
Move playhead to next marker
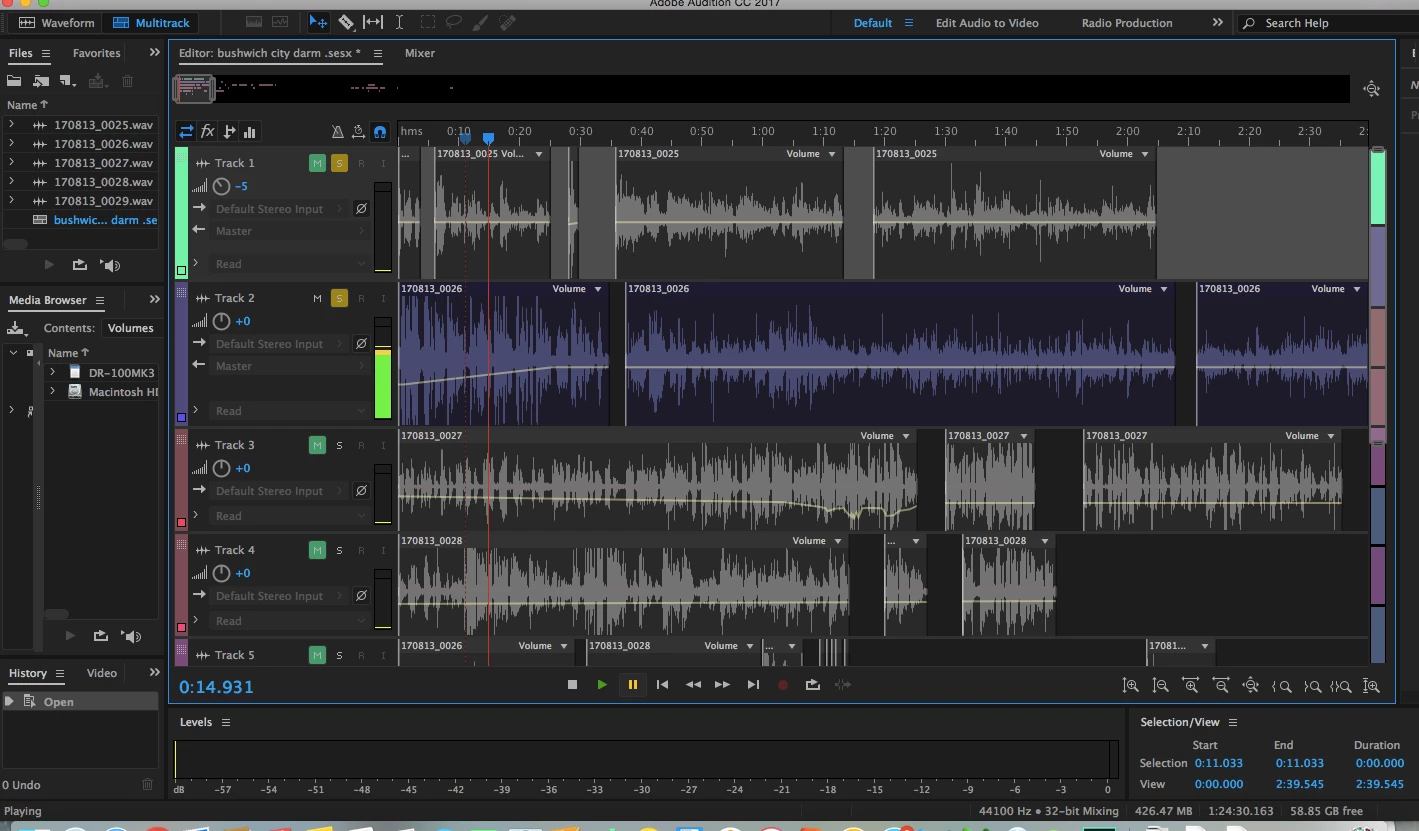tap(753, 685)
